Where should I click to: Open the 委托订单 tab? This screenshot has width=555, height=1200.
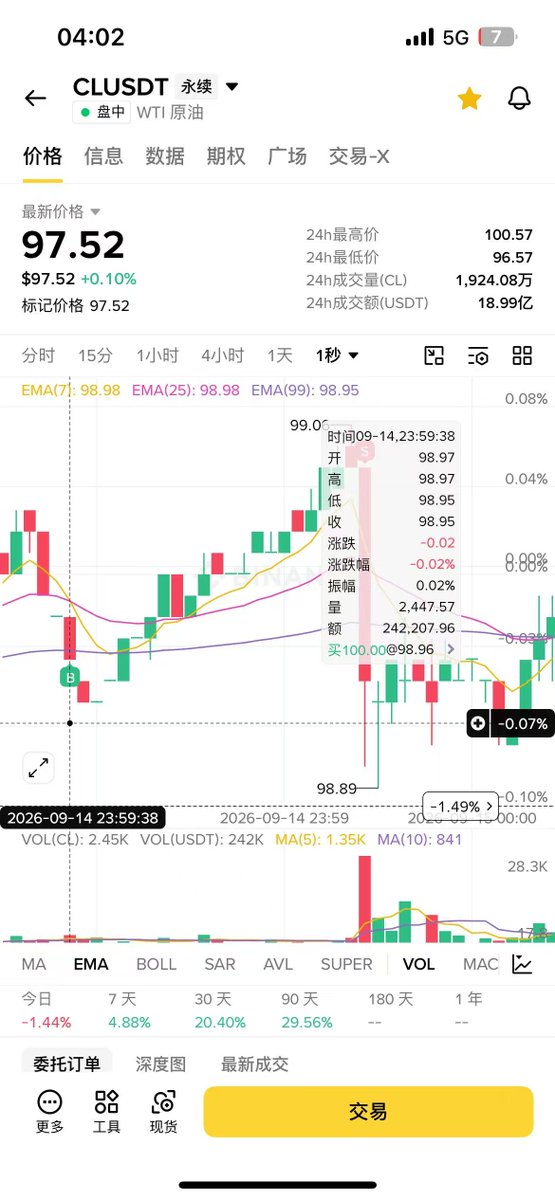click(67, 1065)
